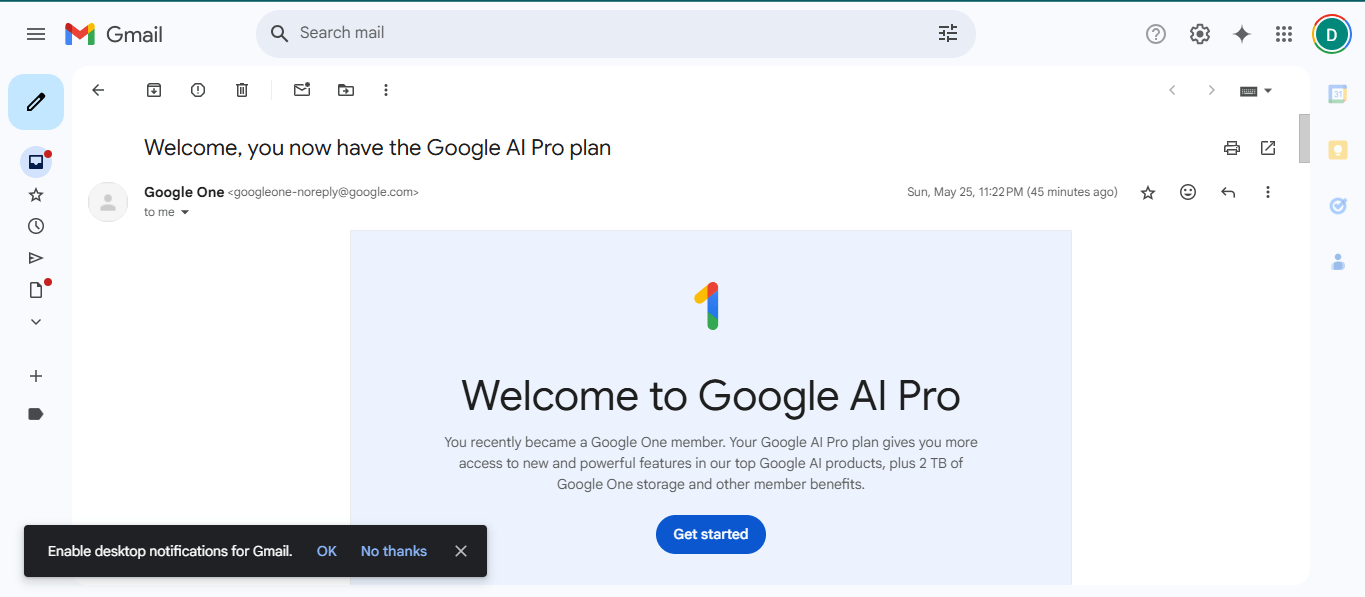
Task: Archive this email using the toolbar icon
Action: tap(154, 90)
